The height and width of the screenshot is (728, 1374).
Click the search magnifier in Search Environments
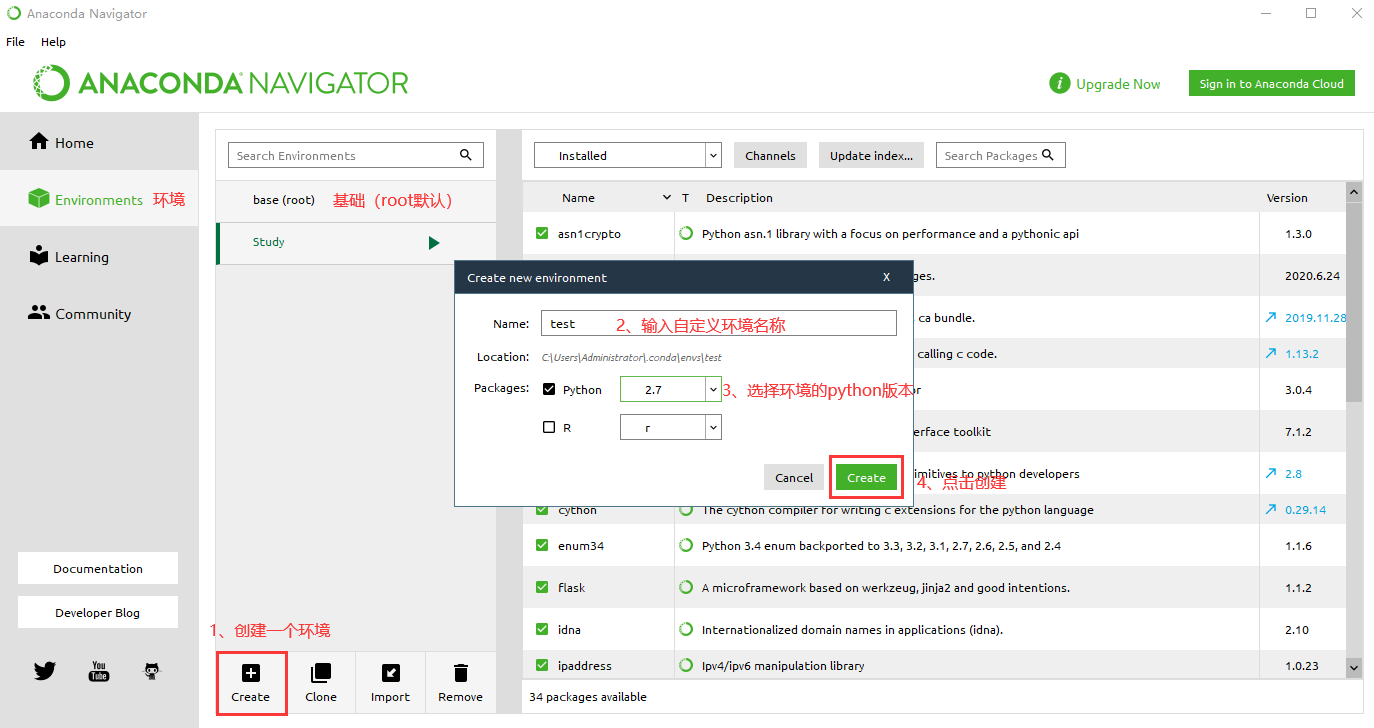[x=466, y=155]
